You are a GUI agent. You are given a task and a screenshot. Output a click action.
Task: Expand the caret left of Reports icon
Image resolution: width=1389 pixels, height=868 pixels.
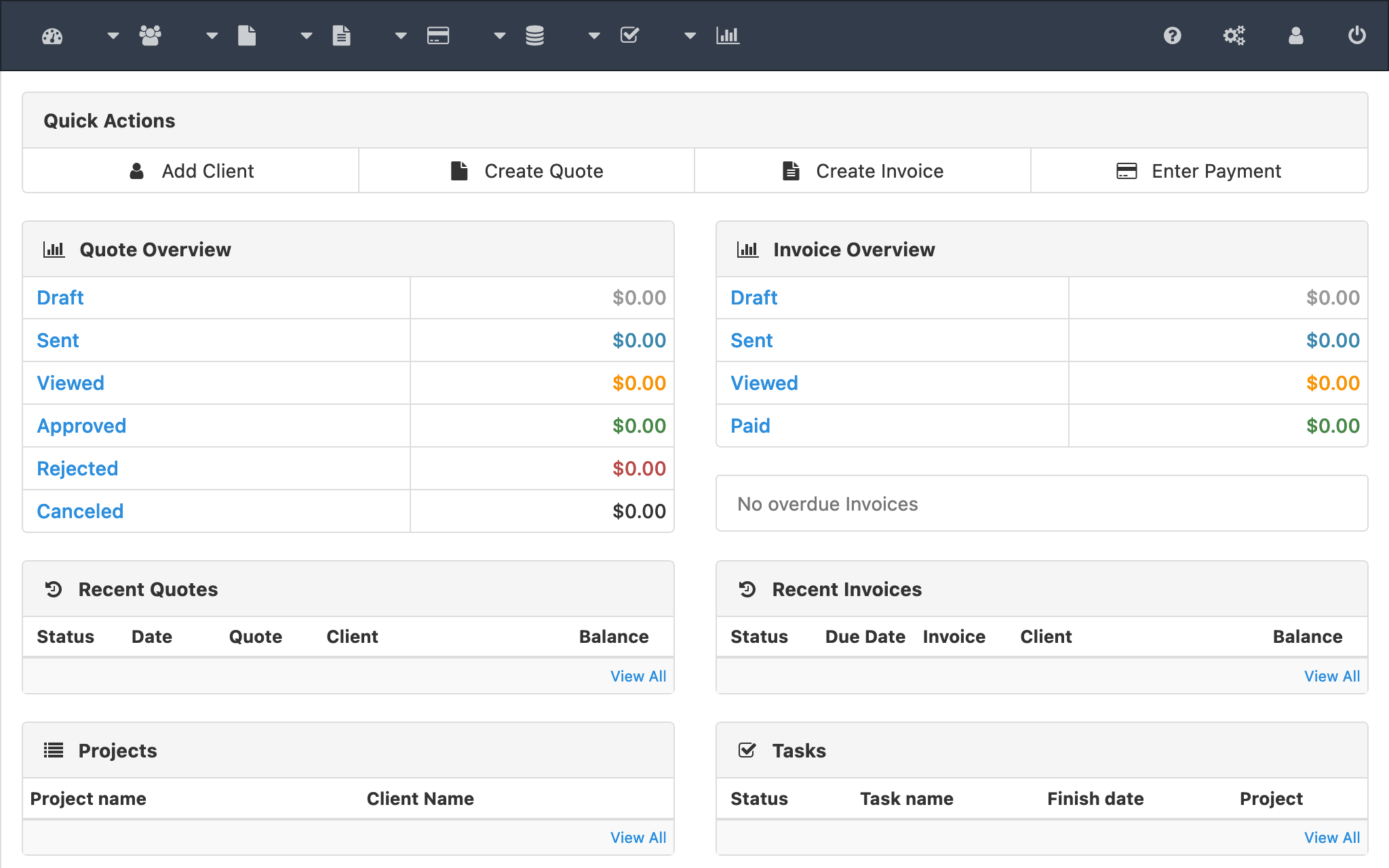click(x=690, y=35)
